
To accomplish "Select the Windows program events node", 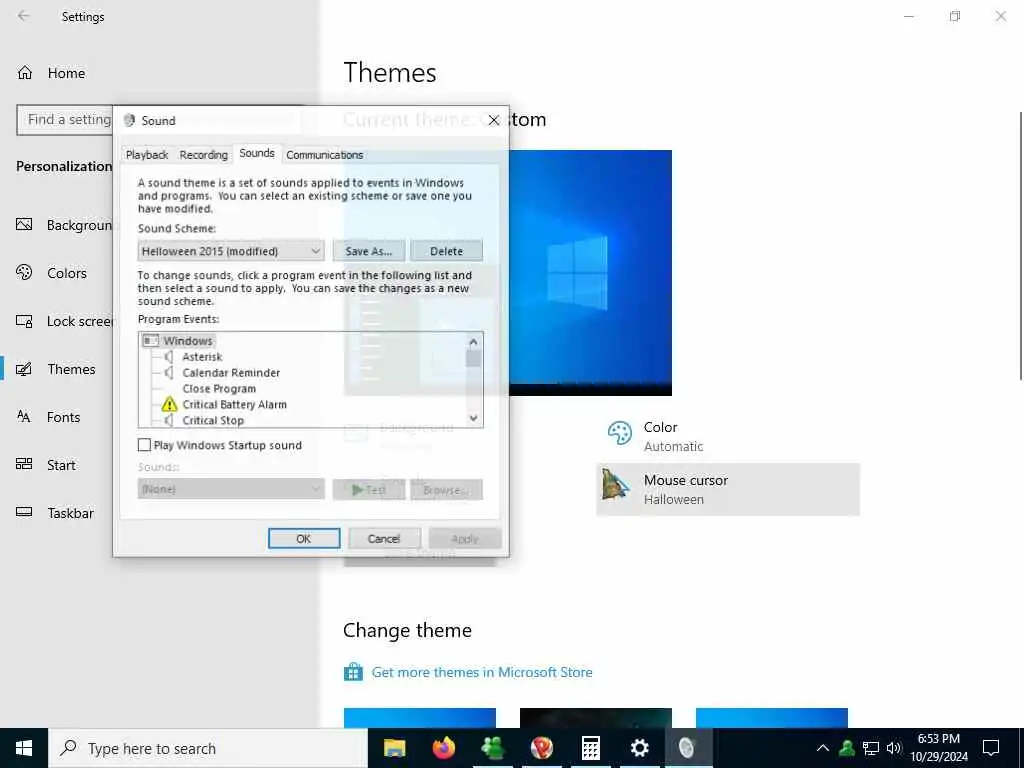I will [x=187, y=341].
